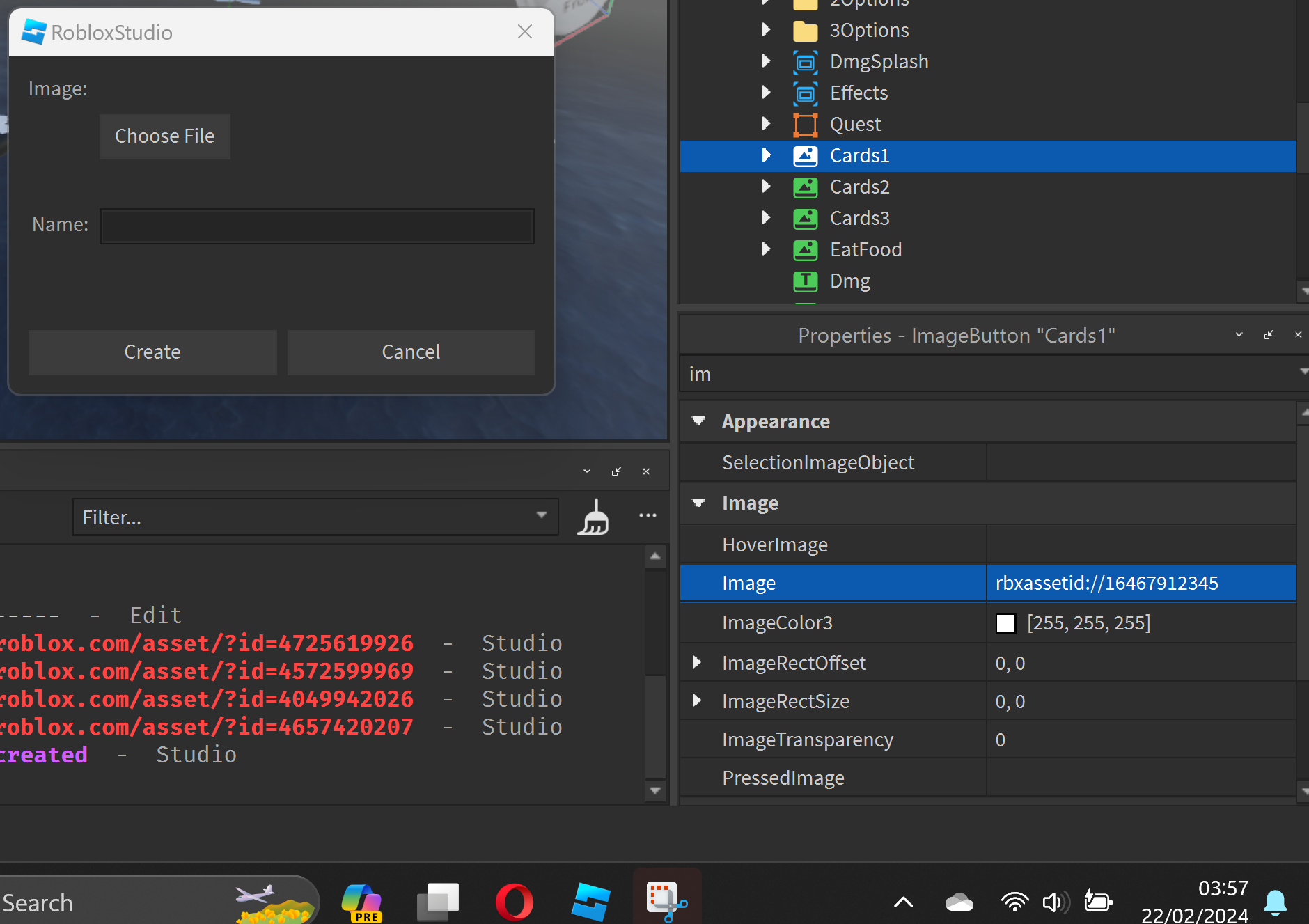This screenshot has width=1309, height=924.
Task: Click the Choose File button
Action: coord(164,136)
